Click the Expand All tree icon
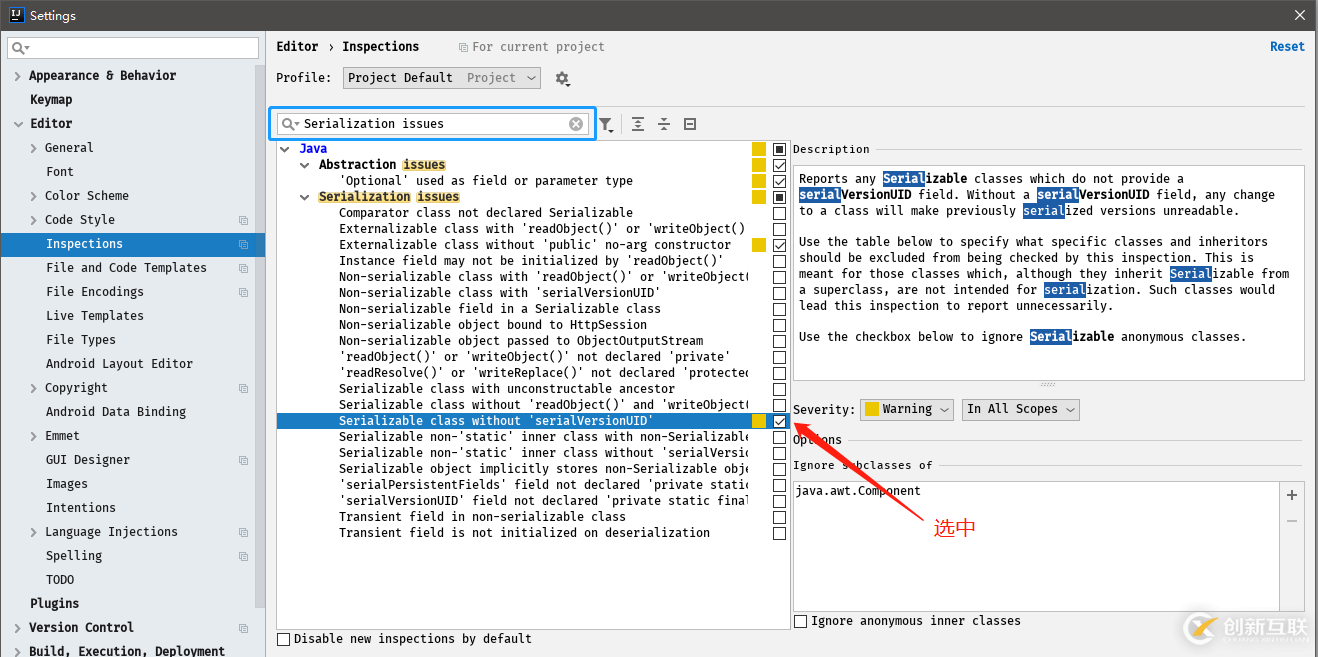 click(638, 124)
